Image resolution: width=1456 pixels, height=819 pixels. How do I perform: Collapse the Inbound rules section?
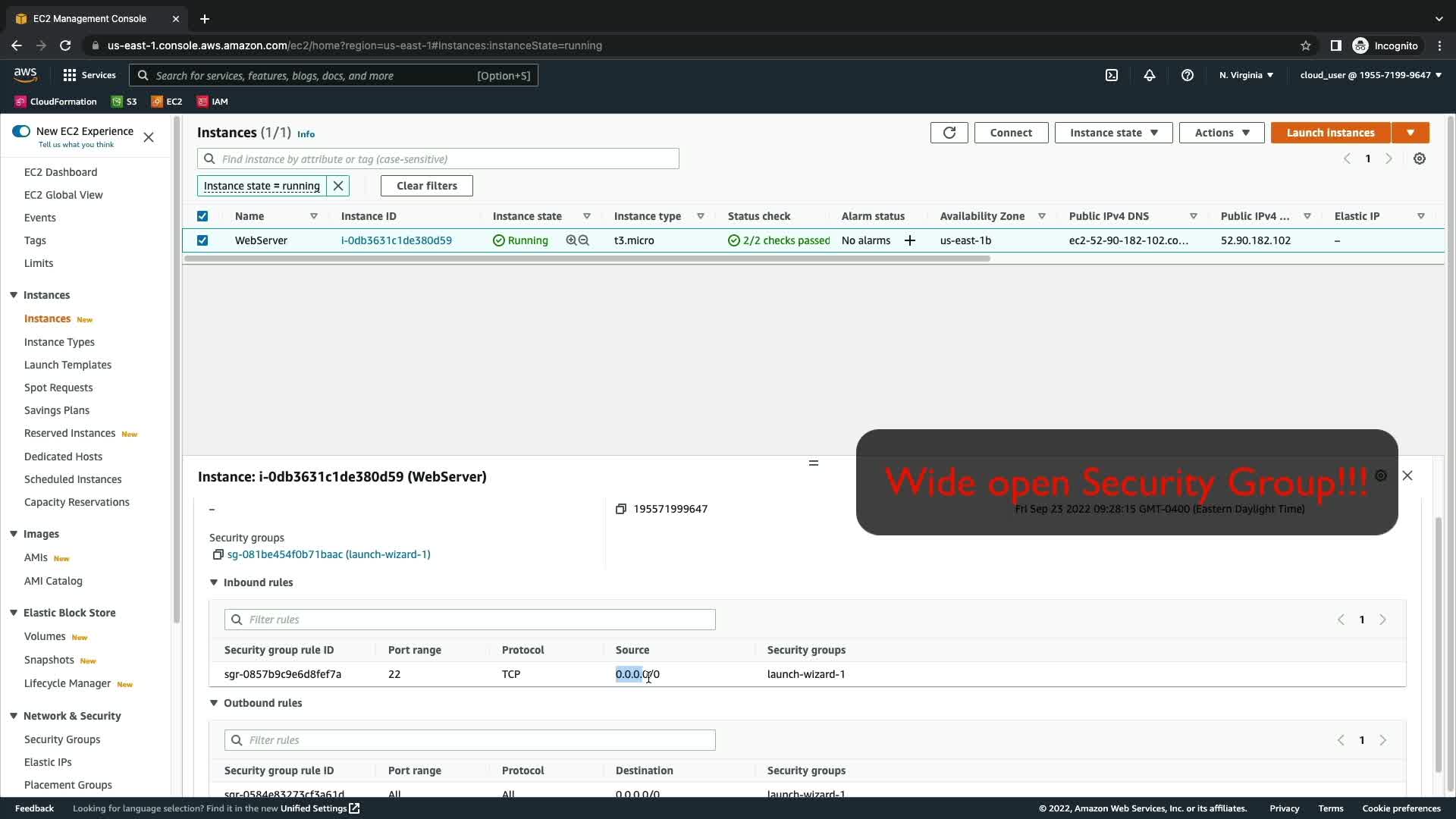214,582
